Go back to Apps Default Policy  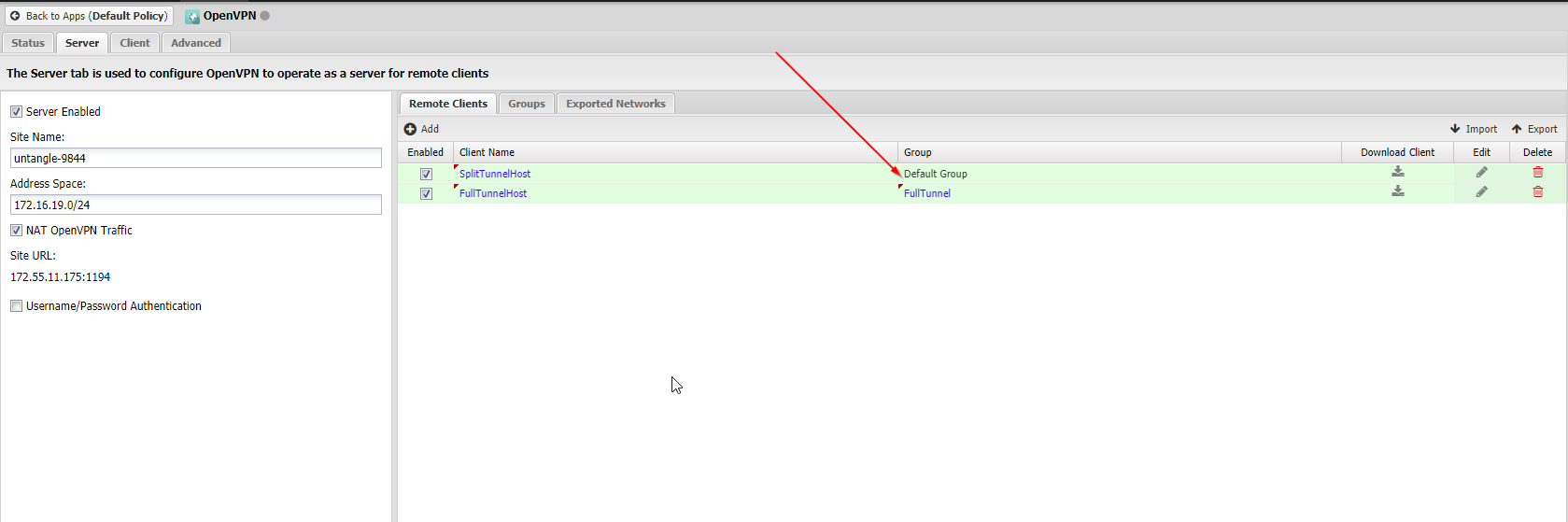click(89, 16)
